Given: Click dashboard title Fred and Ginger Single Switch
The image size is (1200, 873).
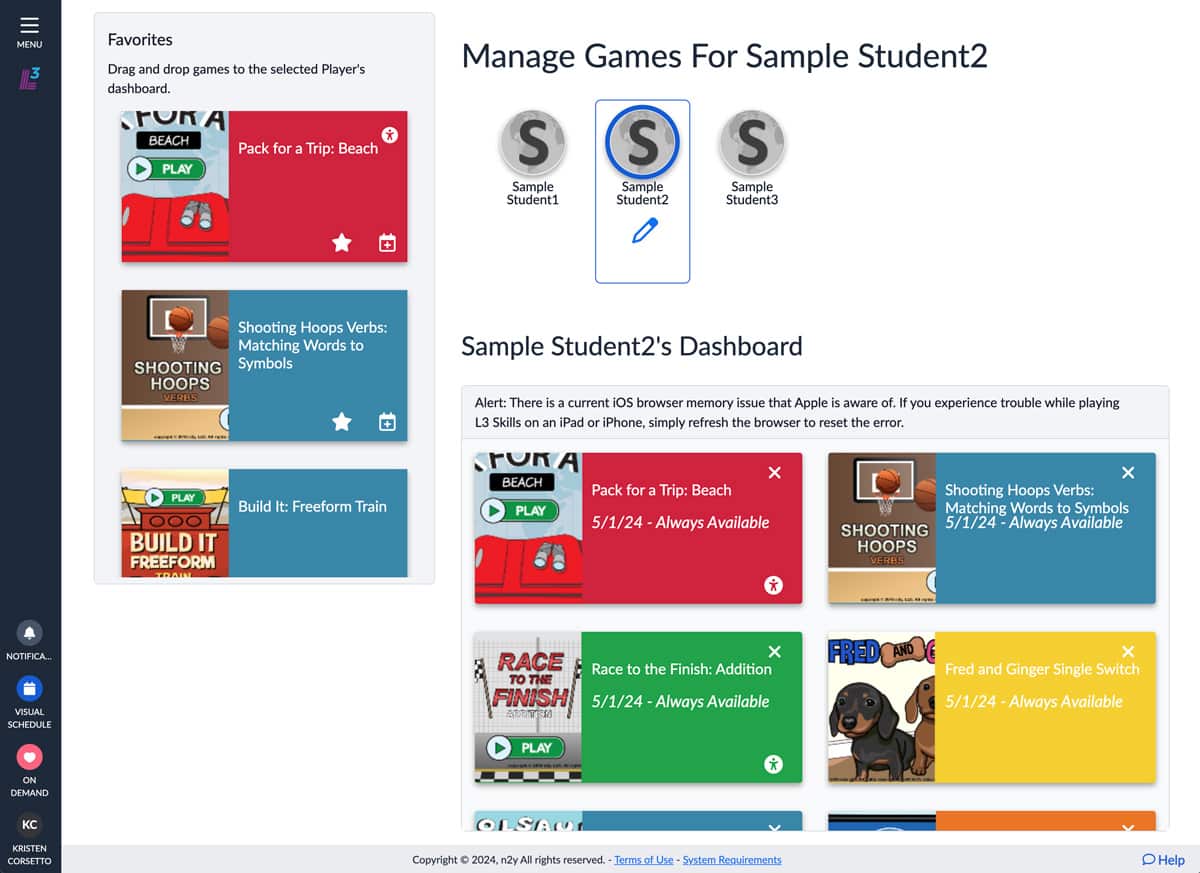Looking at the screenshot, I should pyautogui.click(x=1042, y=669).
